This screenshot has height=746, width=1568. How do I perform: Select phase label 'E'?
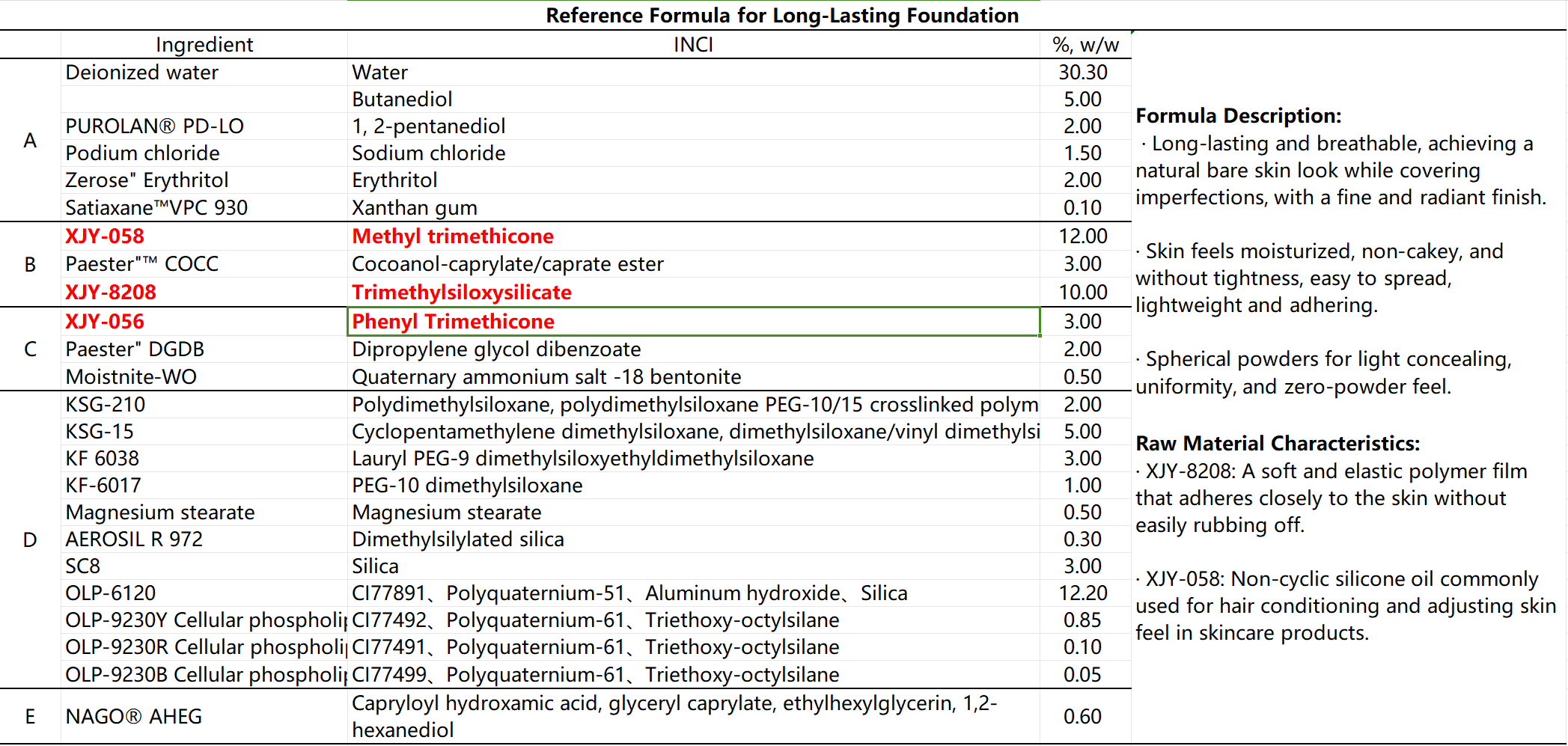coord(30,717)
